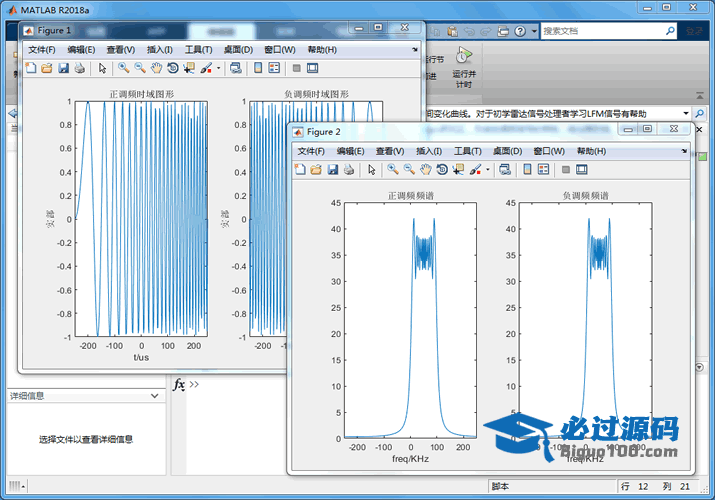Toggle Insert Colorbar in Figure 1 toolbar

pos(258,68)
